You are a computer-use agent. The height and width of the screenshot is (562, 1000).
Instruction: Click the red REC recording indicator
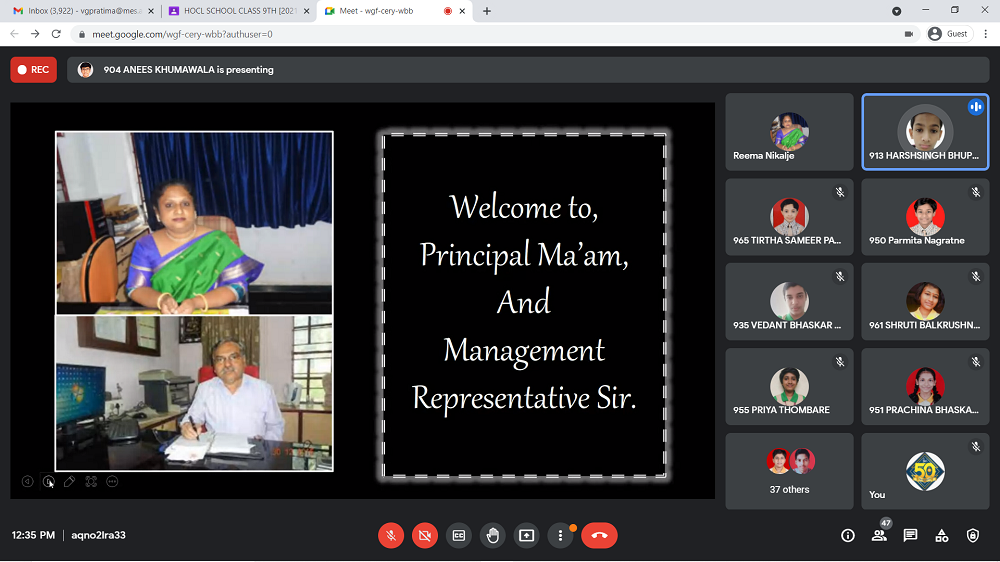pos(34,70)
